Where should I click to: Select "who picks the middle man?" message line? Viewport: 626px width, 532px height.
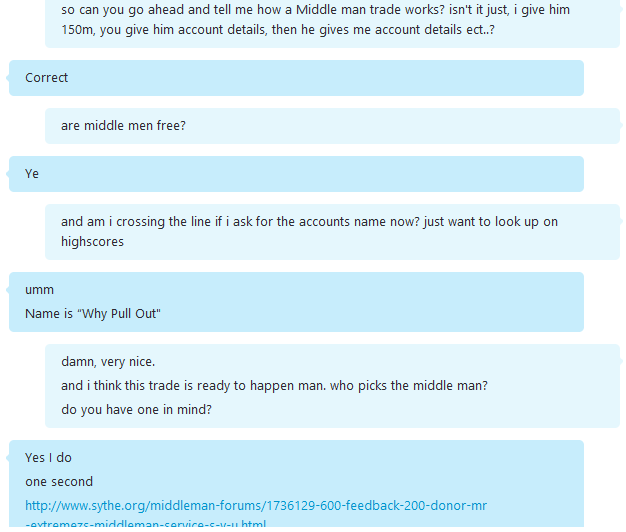409,386
